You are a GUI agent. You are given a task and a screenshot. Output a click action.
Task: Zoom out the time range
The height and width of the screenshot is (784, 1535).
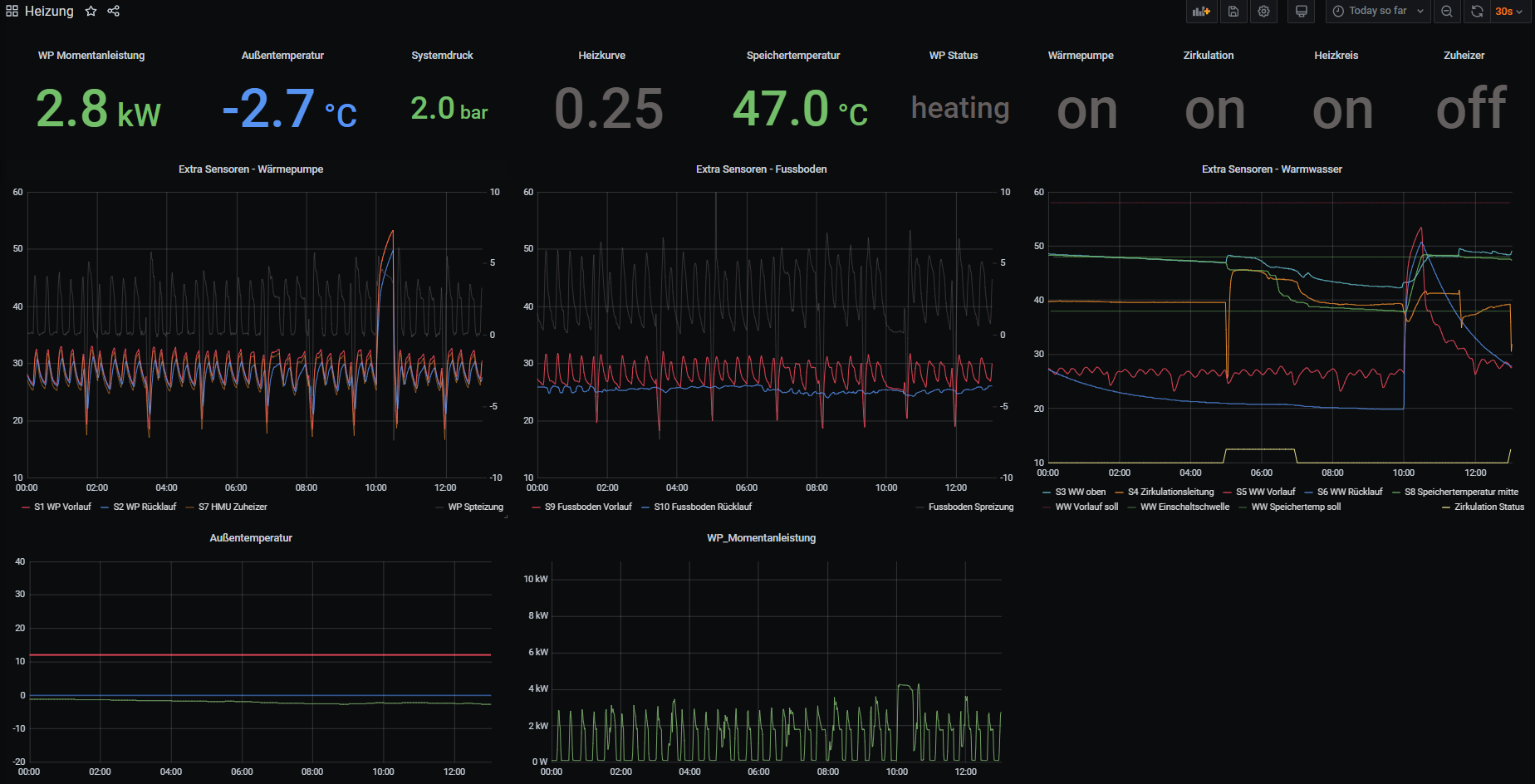tap(1447, 12)
